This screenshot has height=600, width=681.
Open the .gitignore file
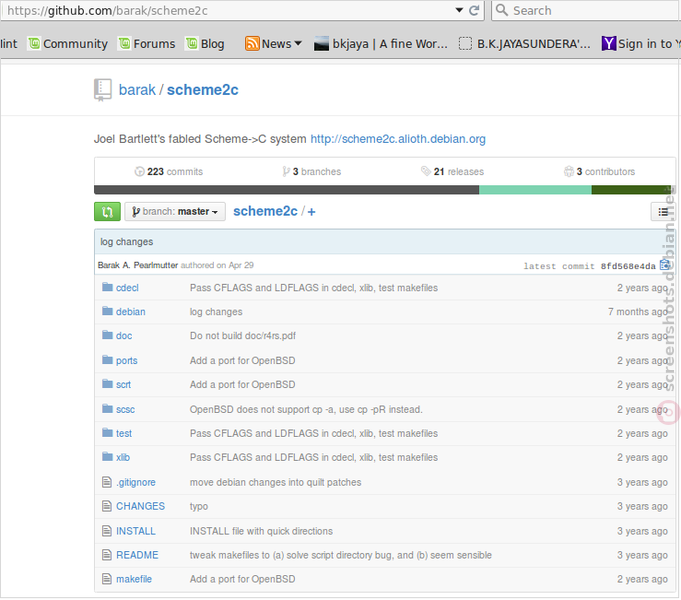pyautogui.click(x=136, y=483)
